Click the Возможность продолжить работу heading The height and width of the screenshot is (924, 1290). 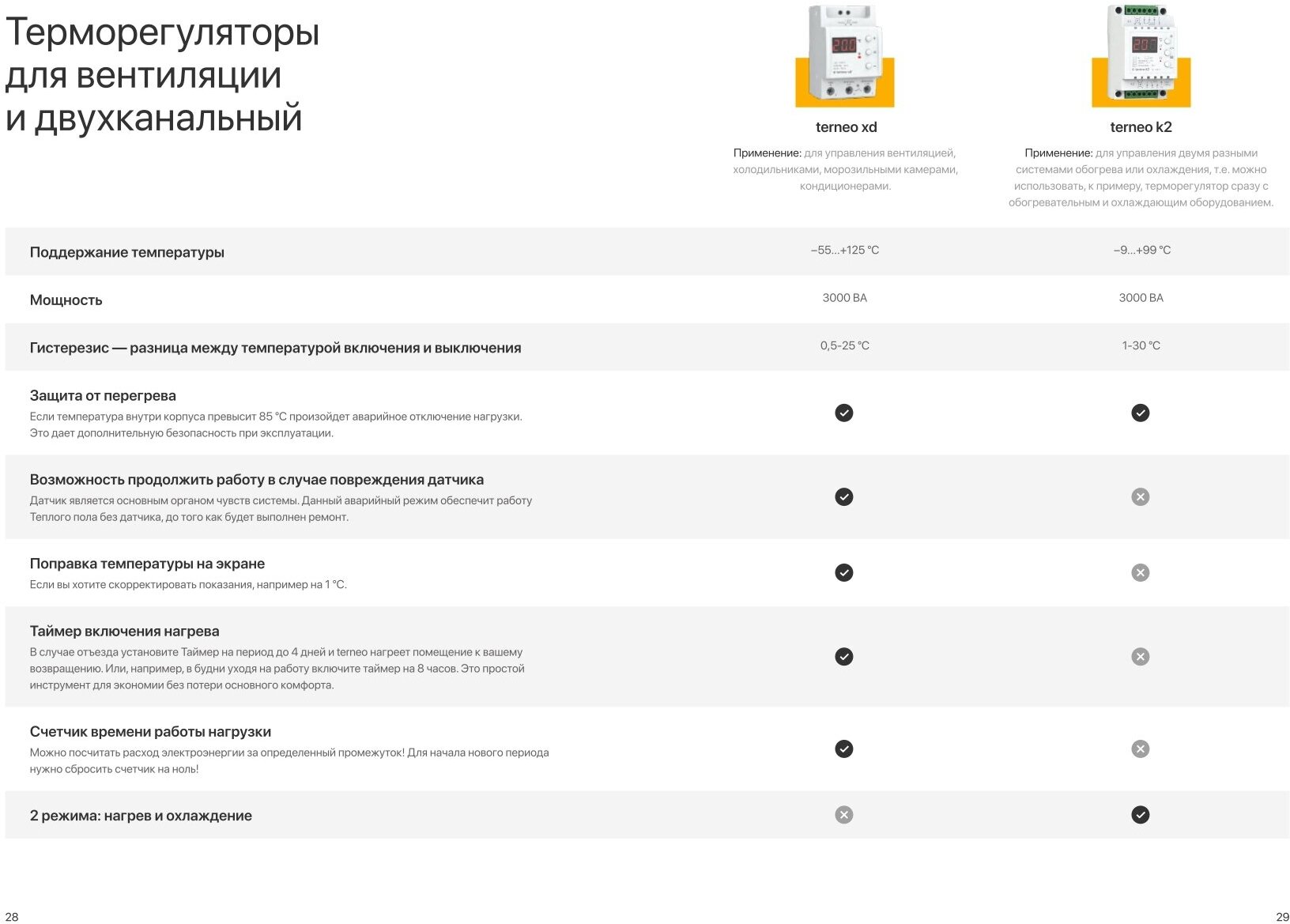point(256,479)
